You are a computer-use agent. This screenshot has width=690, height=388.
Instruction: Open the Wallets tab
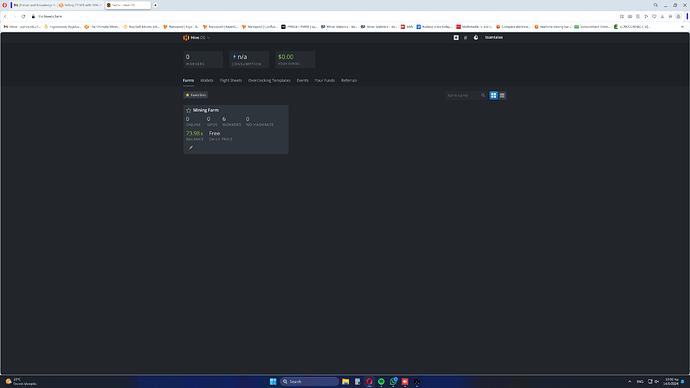coord(206,81)
